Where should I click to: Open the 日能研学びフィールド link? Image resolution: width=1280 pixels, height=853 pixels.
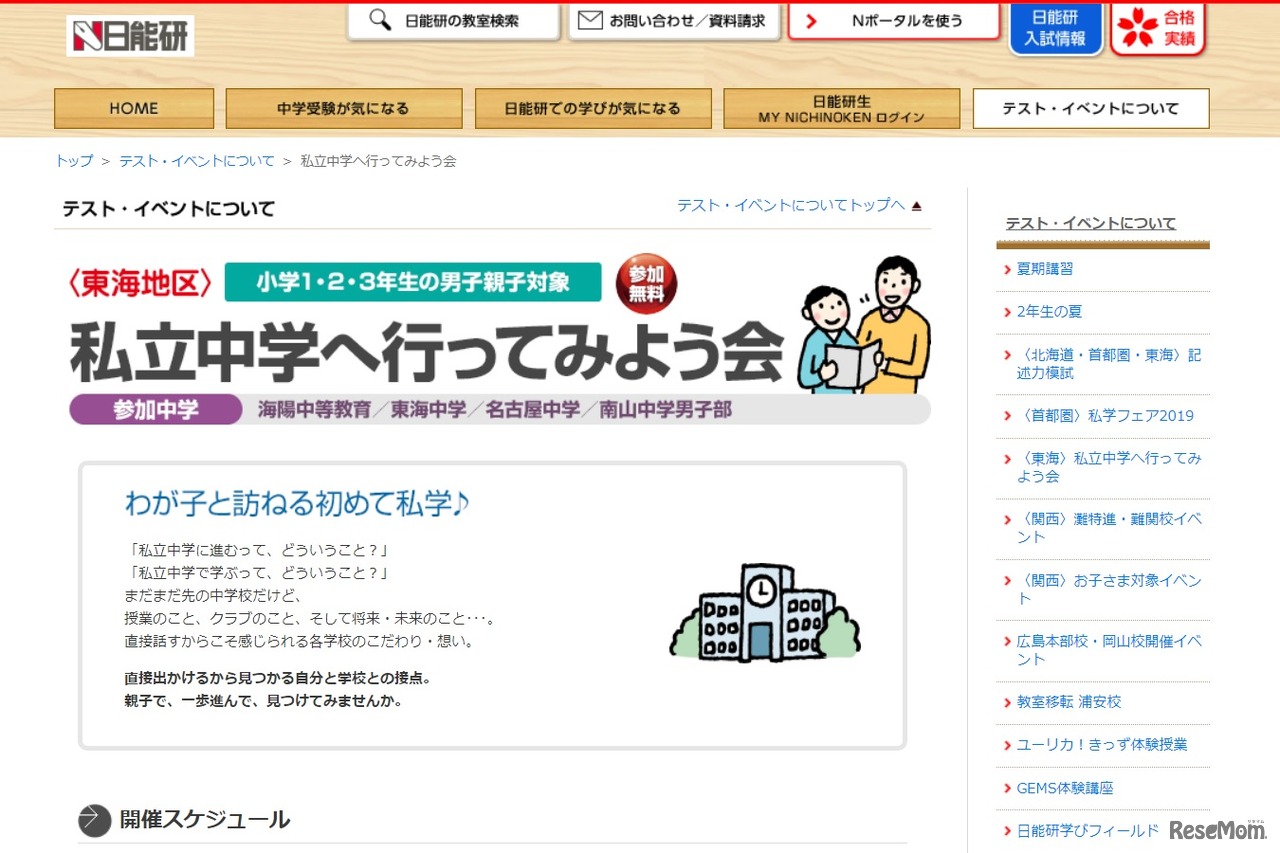point(1088,831)
